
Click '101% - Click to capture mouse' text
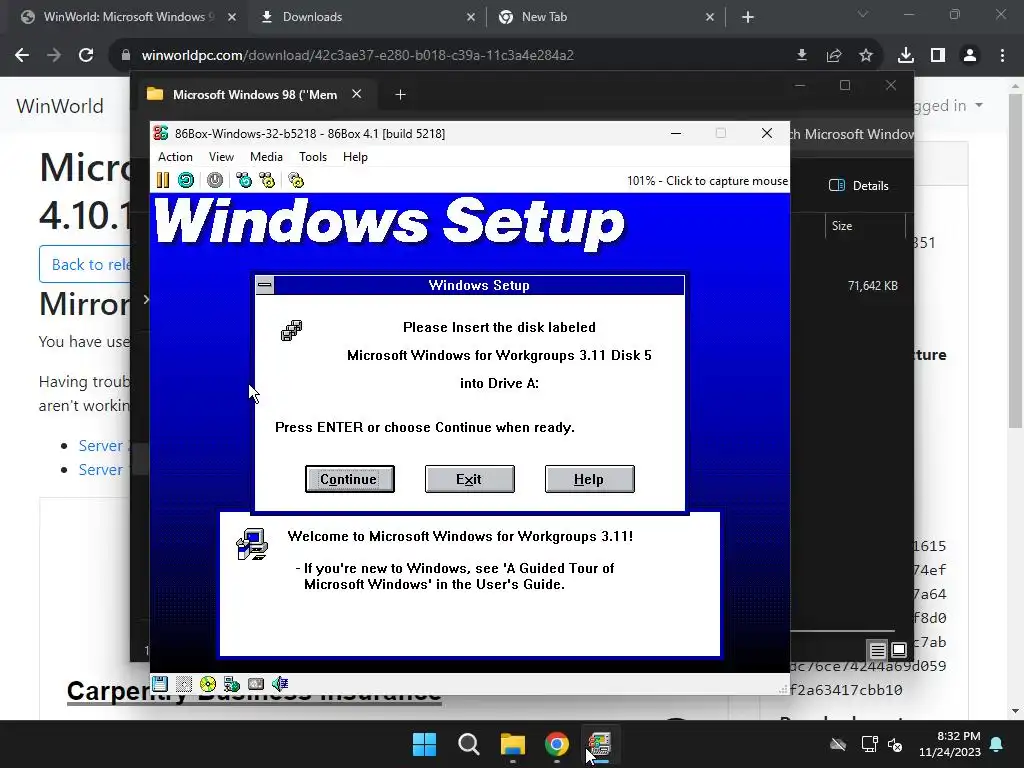click(x=707, y=181)
